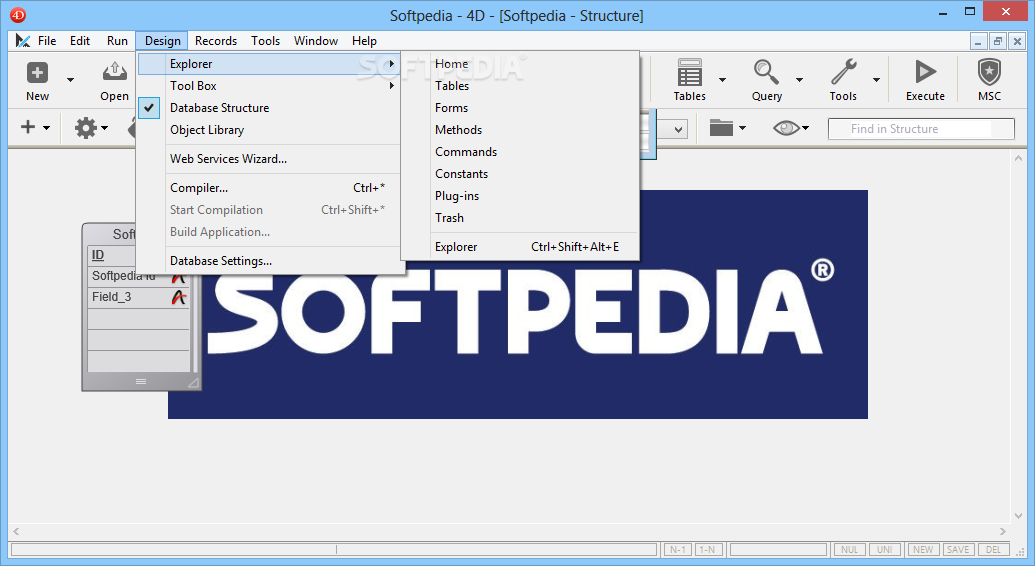This screenshot has height=566, width=1035.
Task: Open the File menu
Action: coord(47,40)
